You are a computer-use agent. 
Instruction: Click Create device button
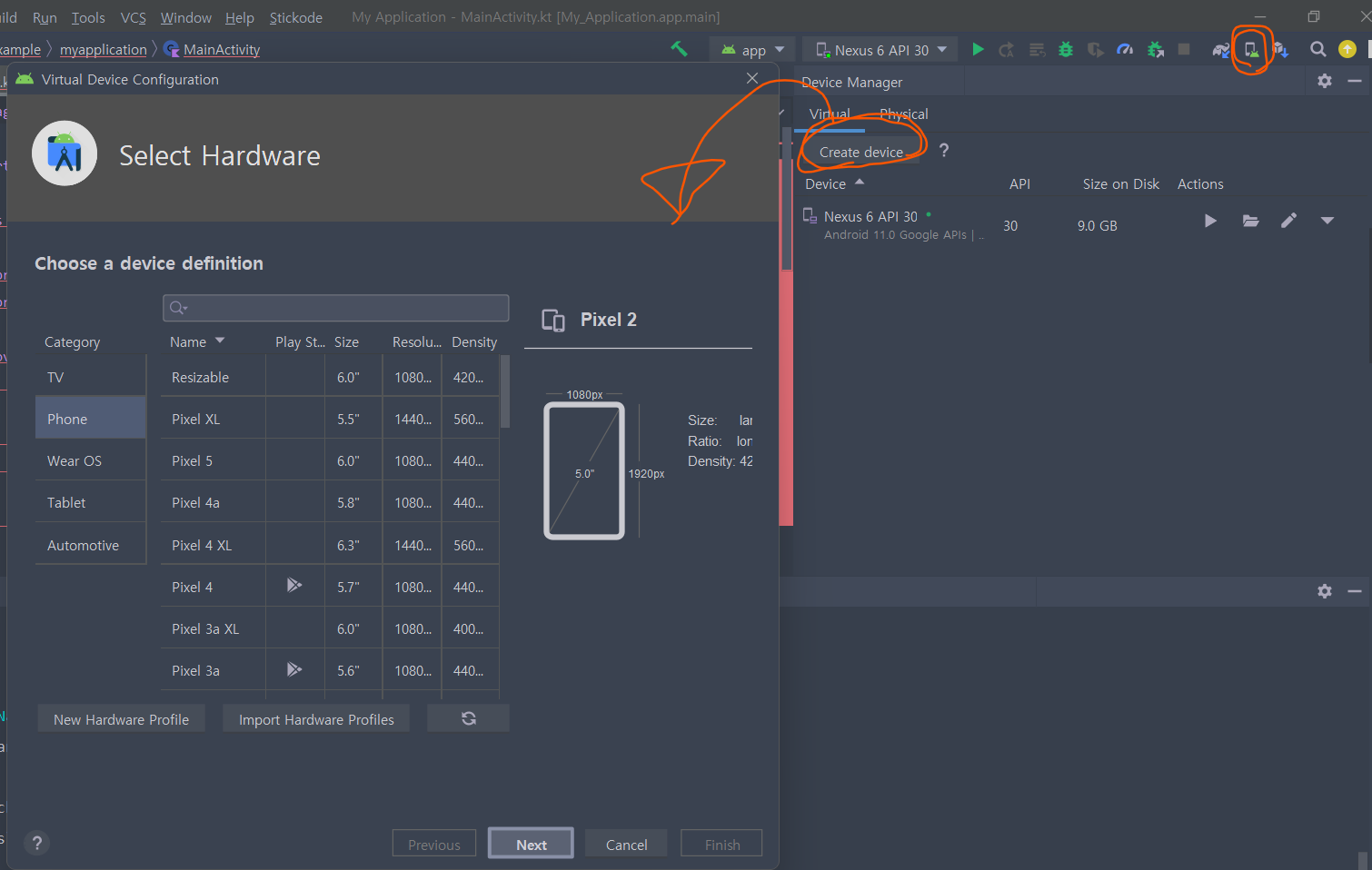pyautogui.click(x=861, y=152)
